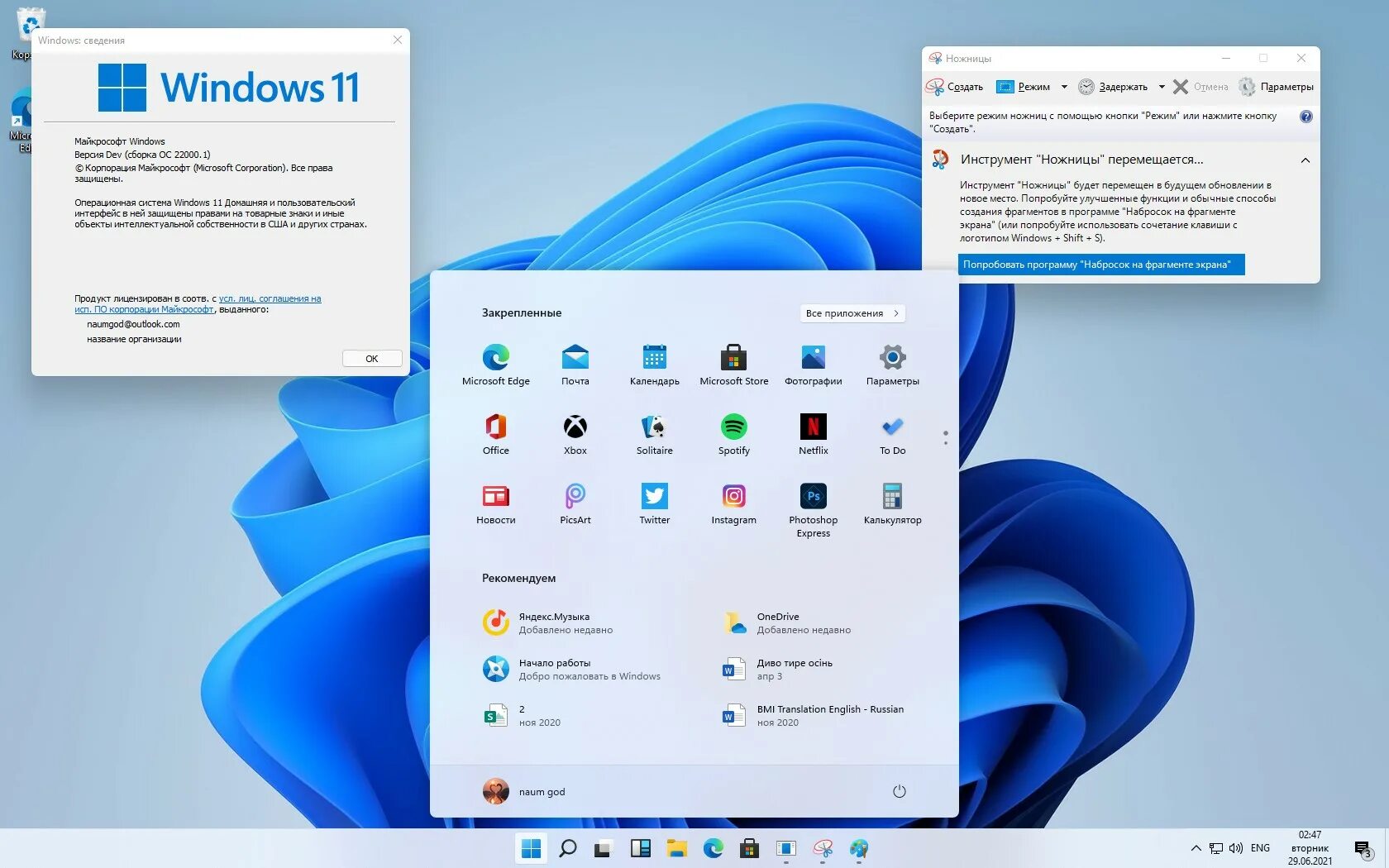Open Параметры in Ножницы toolbar
Screen dimensions: 1389x868
pos(1276,87)
